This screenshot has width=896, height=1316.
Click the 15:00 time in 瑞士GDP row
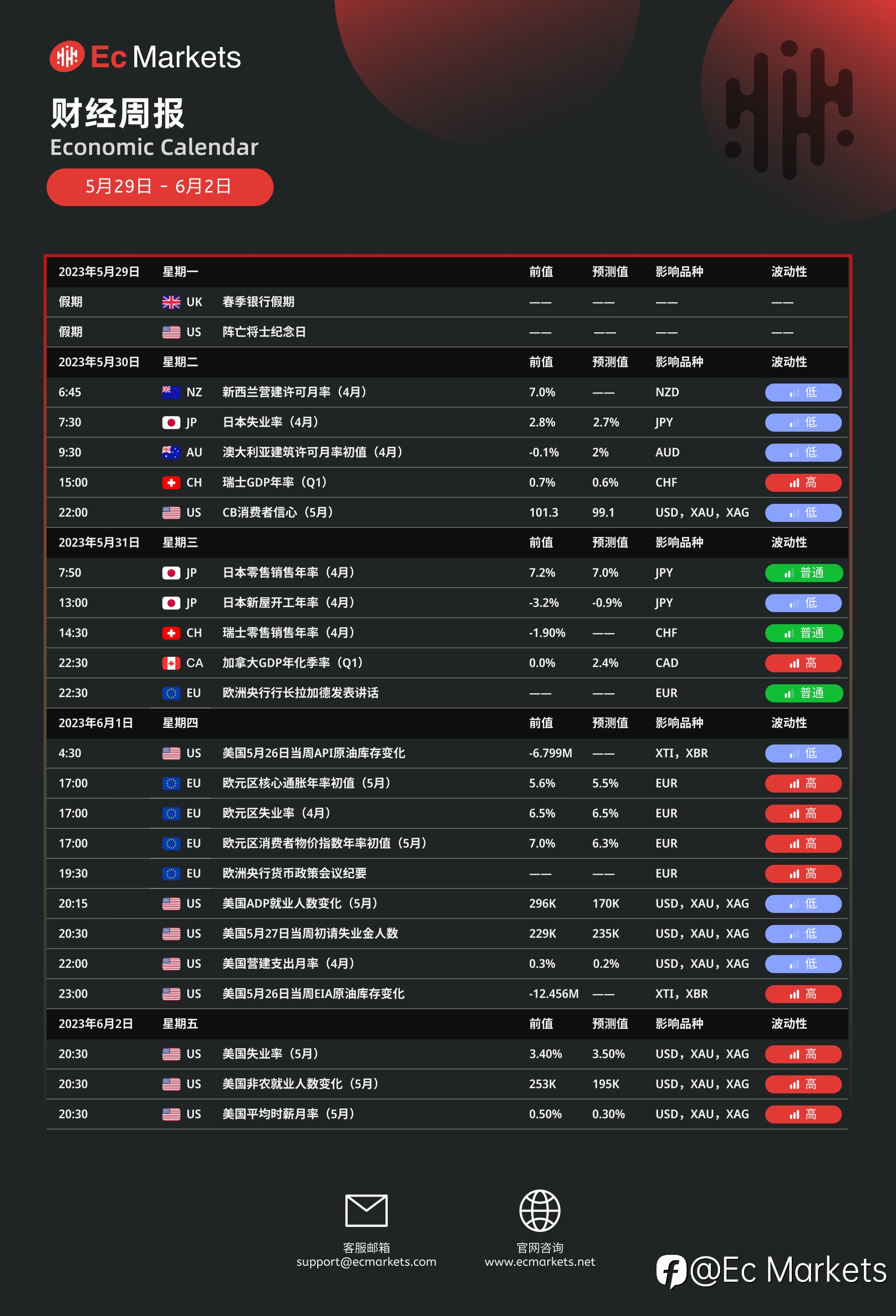click(x=73, y=482)
